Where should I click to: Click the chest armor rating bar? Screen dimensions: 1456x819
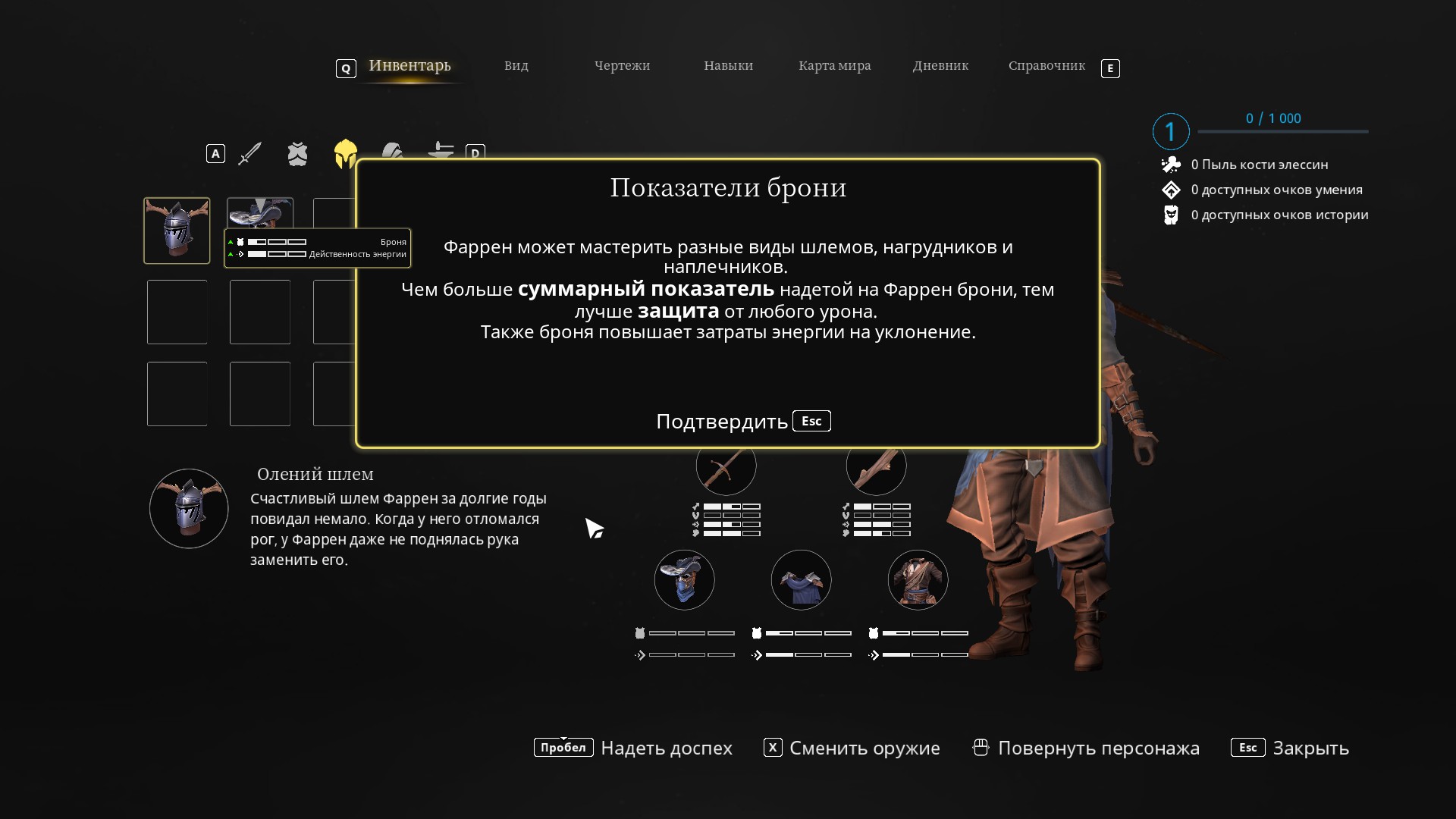[925, 633]
